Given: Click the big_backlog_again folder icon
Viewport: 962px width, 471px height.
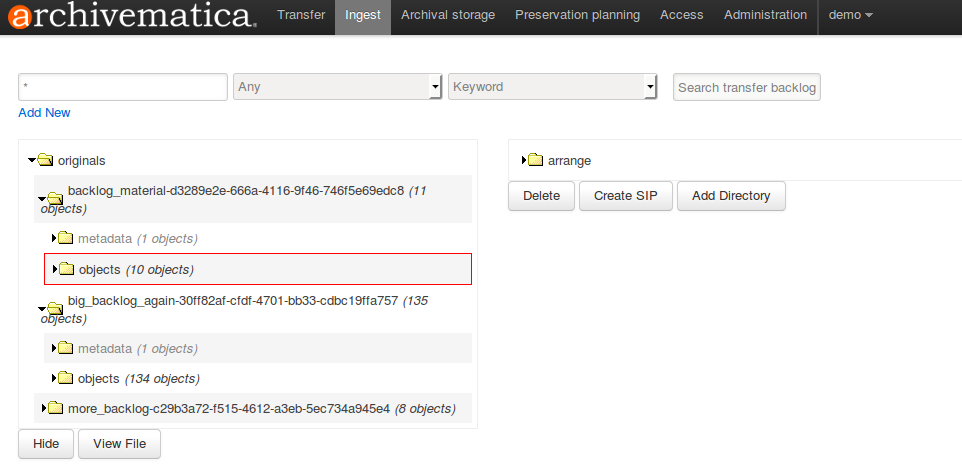Looking at the screenshot, I should 55,308.
